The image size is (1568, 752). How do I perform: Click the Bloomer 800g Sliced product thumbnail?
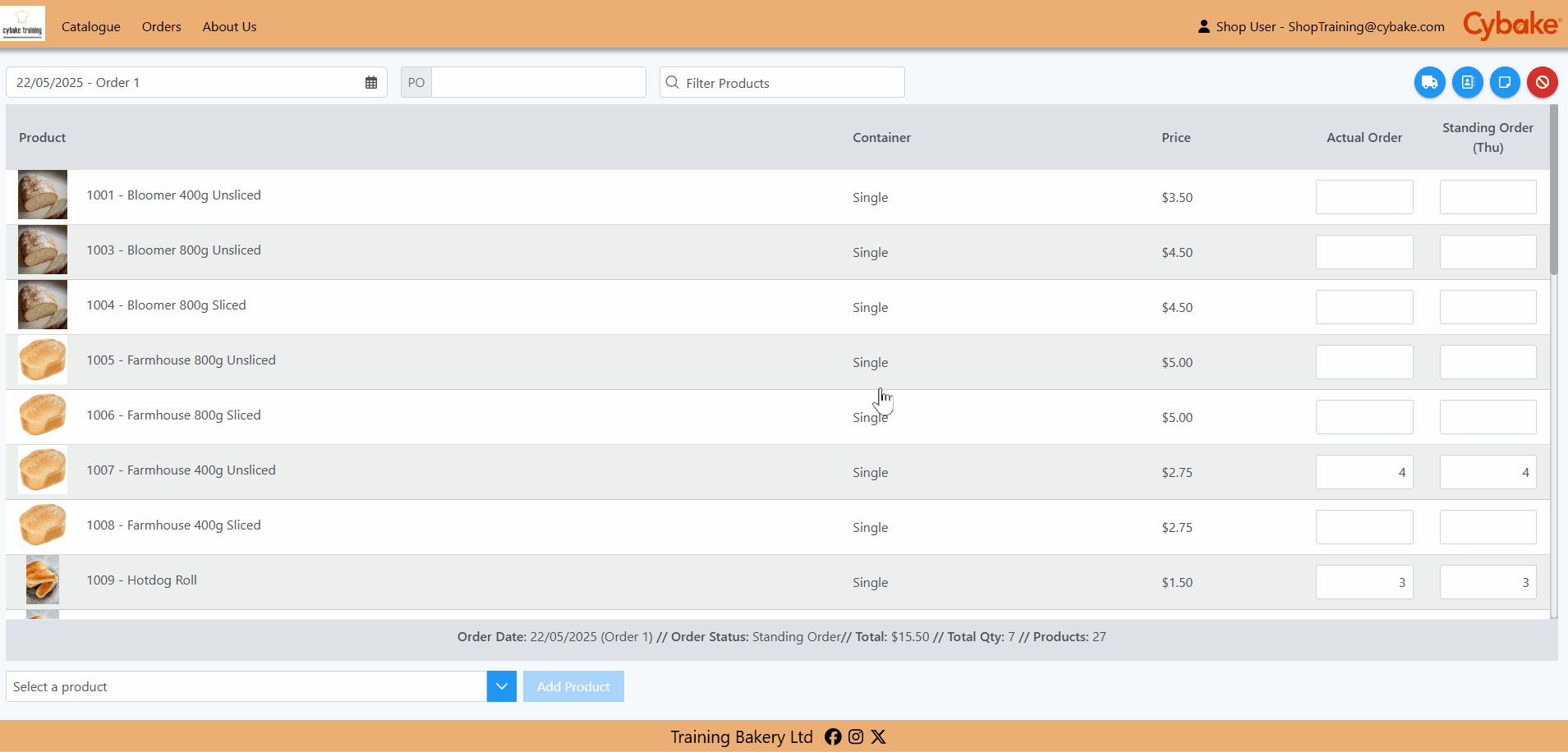[x=43, y=305]
